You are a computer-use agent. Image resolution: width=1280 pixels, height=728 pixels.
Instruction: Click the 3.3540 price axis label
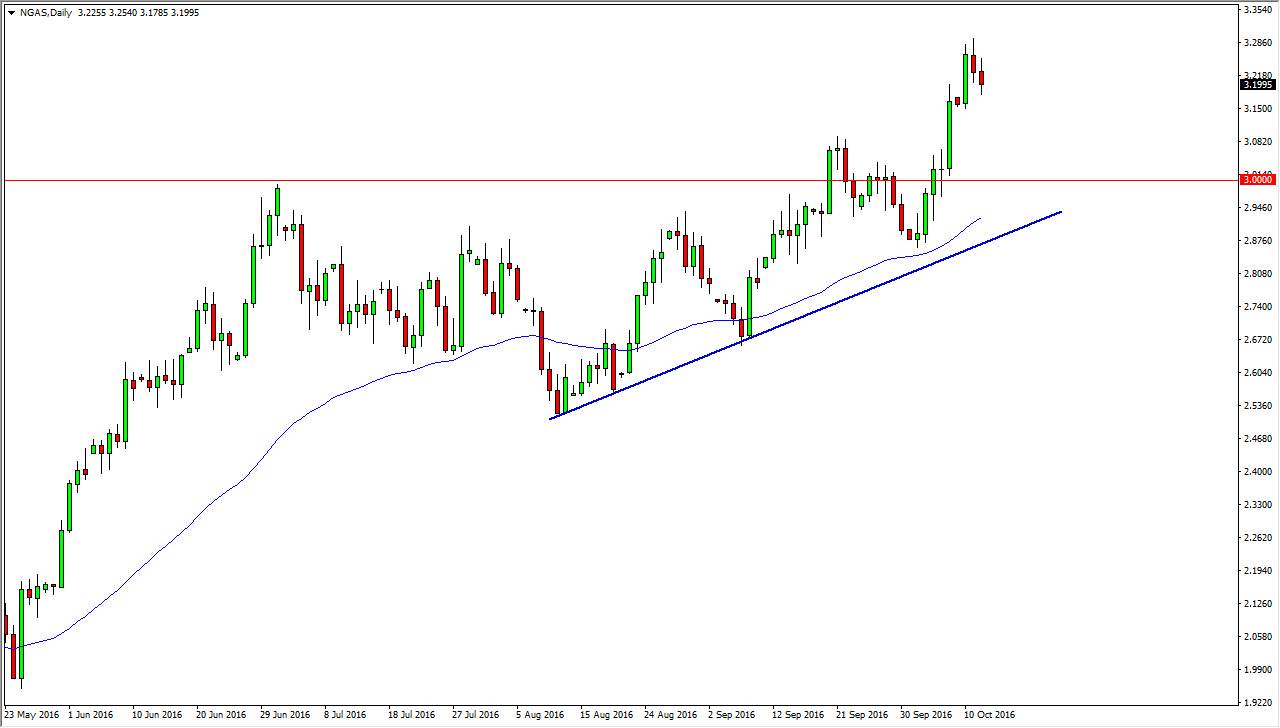pyautogui.click(x=1257, y=10)
